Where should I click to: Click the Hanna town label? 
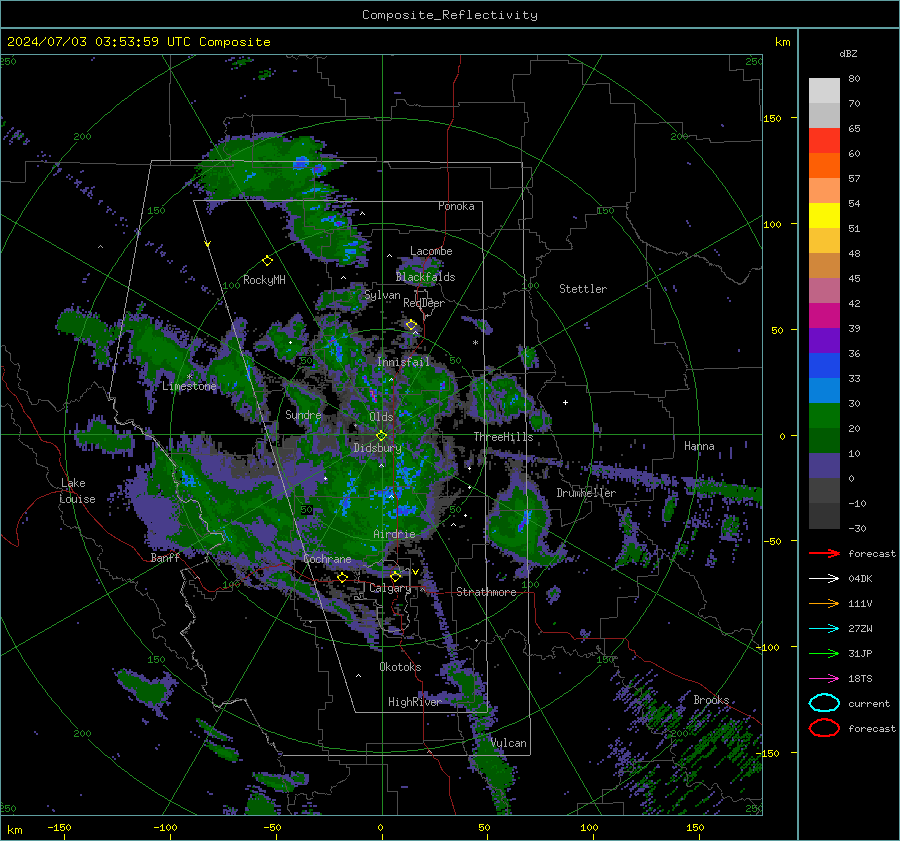[x=699, y=446]
